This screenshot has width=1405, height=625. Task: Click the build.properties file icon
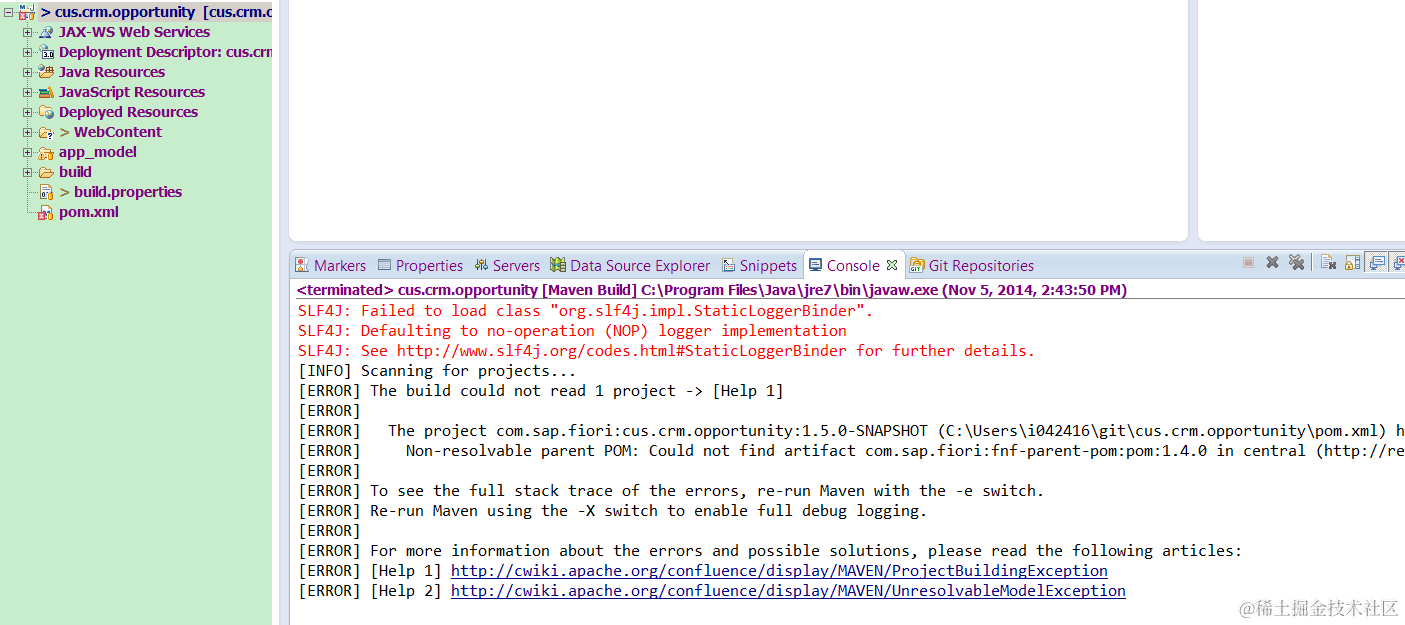click(46, 192)
